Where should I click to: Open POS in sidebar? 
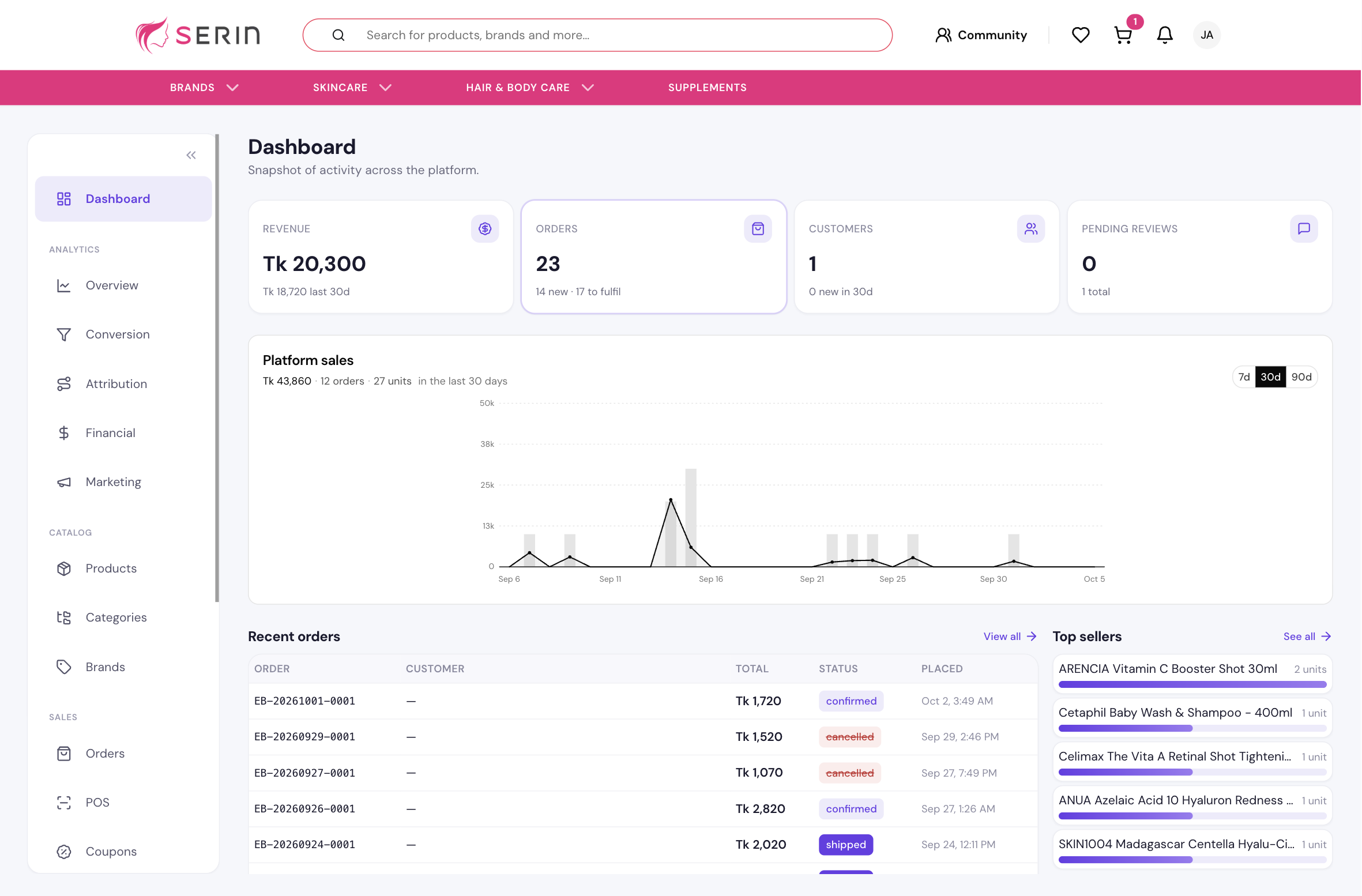coord(123,803)
